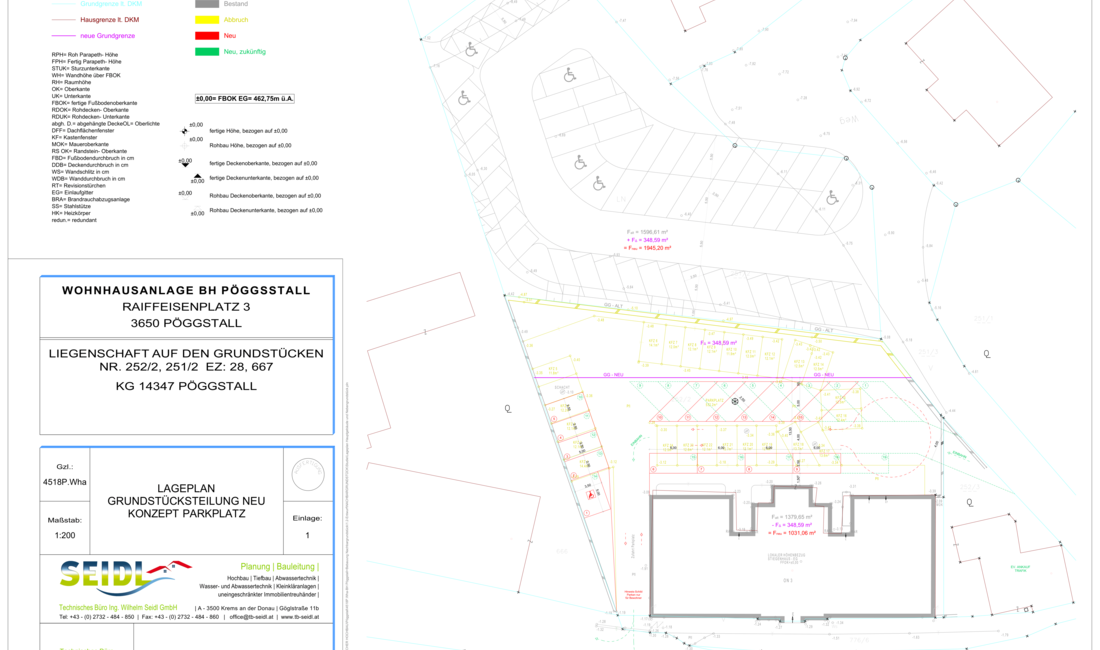Click the 'Fax: +43 - (0) 2732 - 484 - 860' number
Screen dimensions: 1100x650
tap(180, 617)
